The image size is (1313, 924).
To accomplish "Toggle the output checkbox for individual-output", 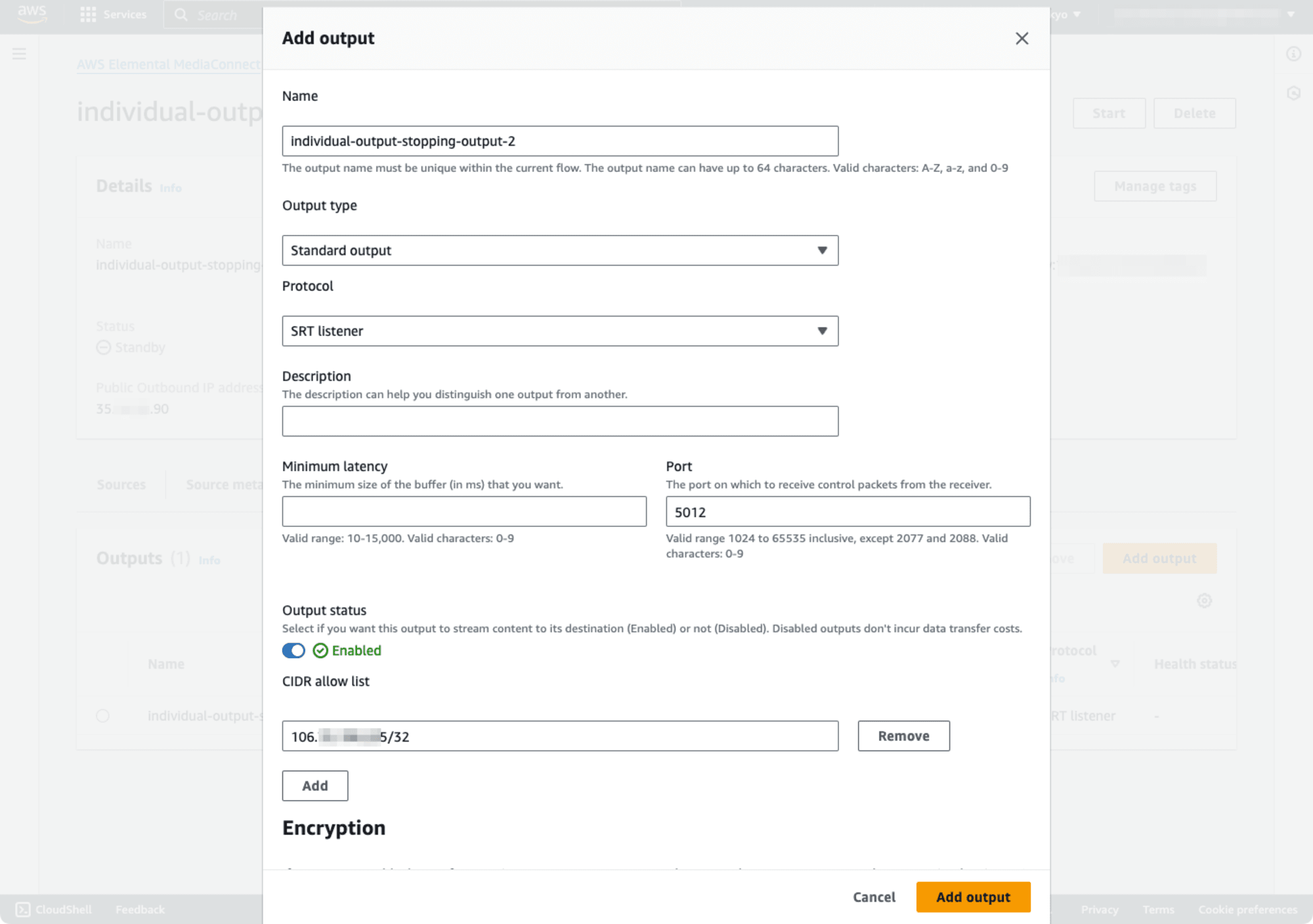I will pos(103,715).
